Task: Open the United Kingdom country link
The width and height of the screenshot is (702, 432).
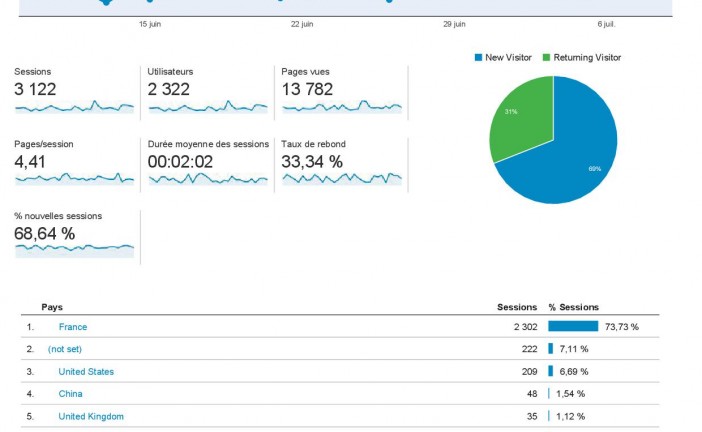Action: point(91,416)
